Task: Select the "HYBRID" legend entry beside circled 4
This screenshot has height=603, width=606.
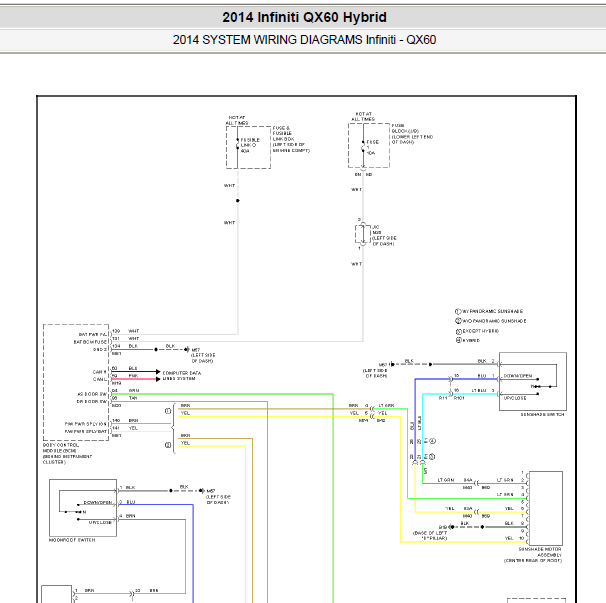Action: pos(471,341)
